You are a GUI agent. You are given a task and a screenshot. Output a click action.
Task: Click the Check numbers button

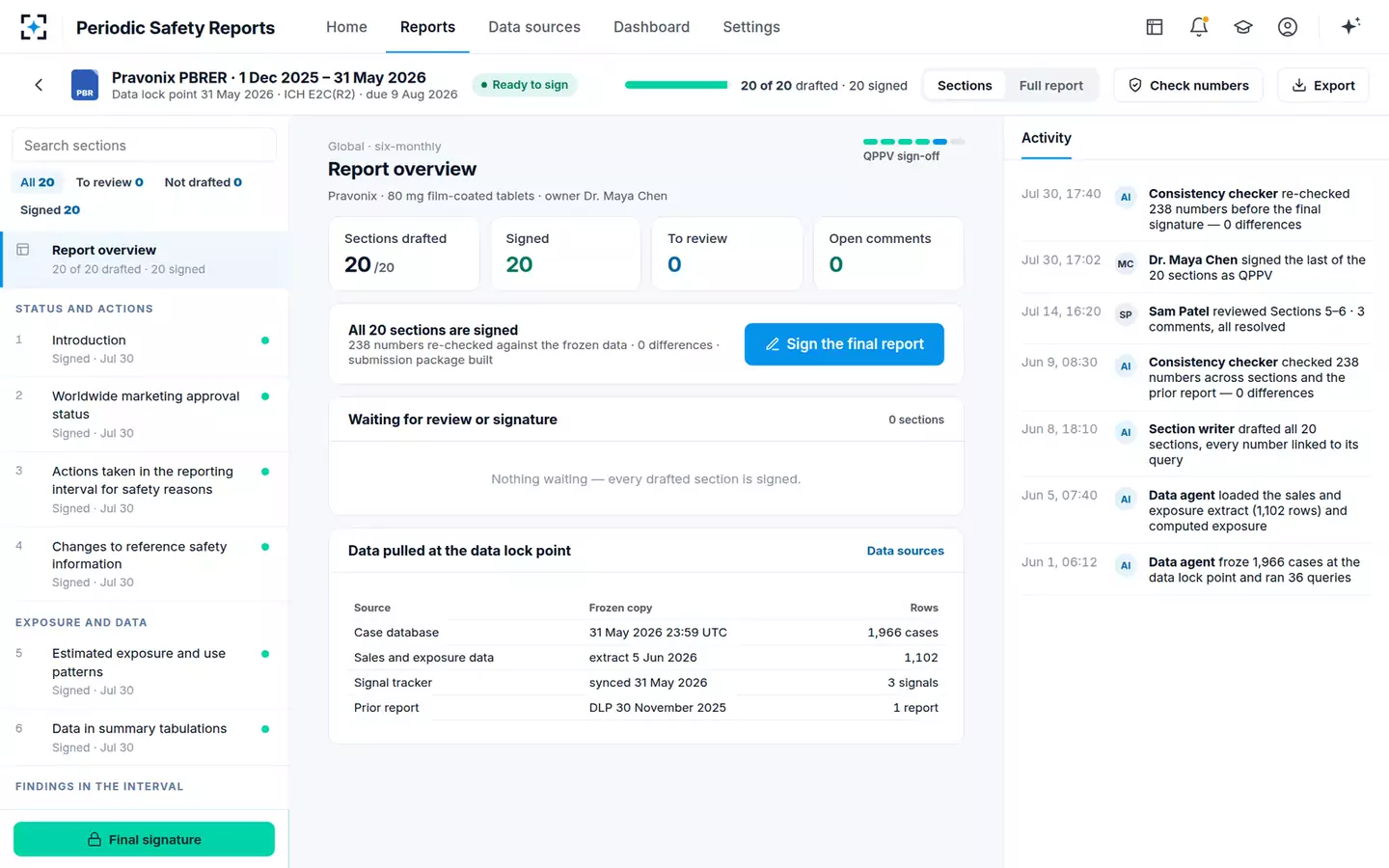pyautogui.click(x=1188, y=85)
